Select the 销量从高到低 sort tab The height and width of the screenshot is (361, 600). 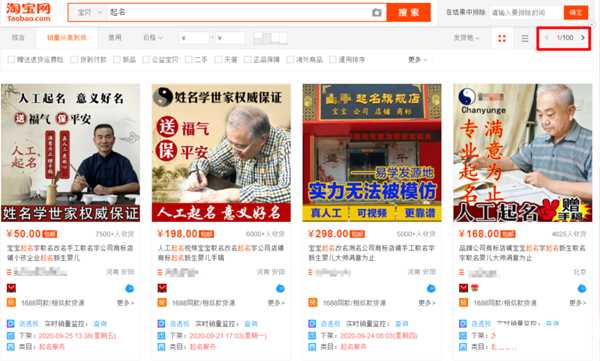(x=67, y=38)
